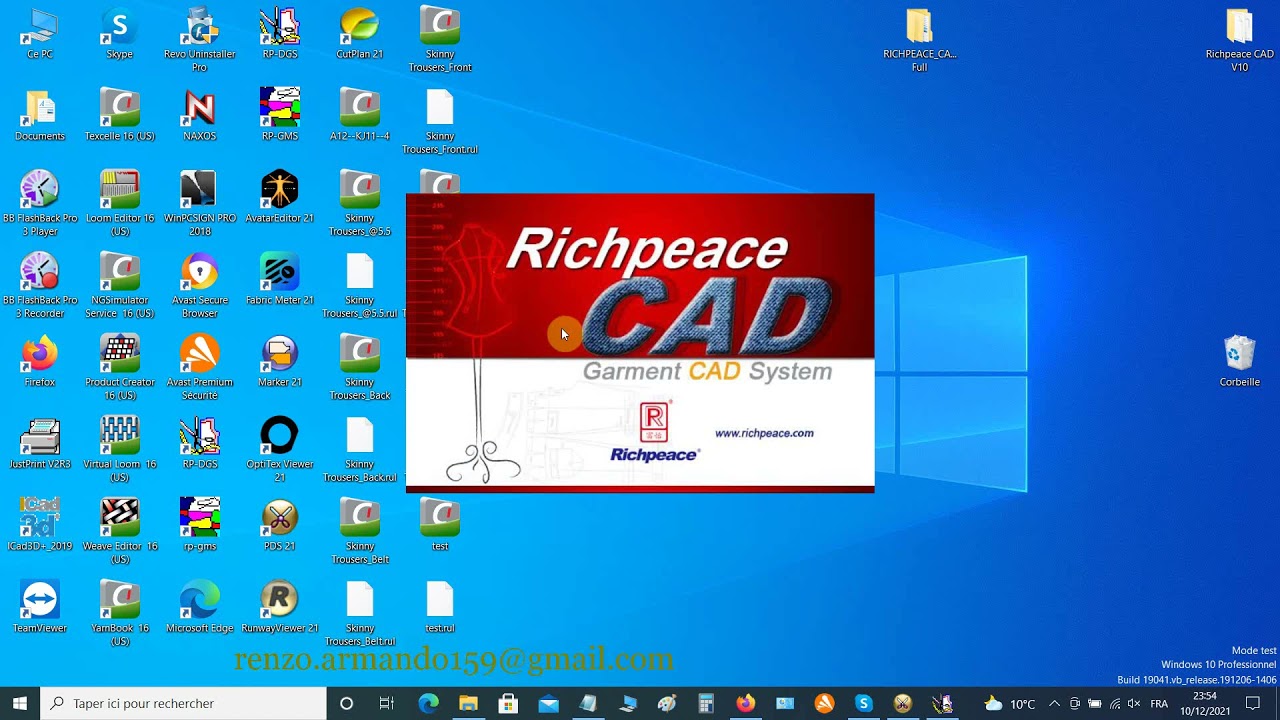Select the Avast Premium Sécurité desktop icon
Viewport: 1280px width, 720px height.
point(200,368)
